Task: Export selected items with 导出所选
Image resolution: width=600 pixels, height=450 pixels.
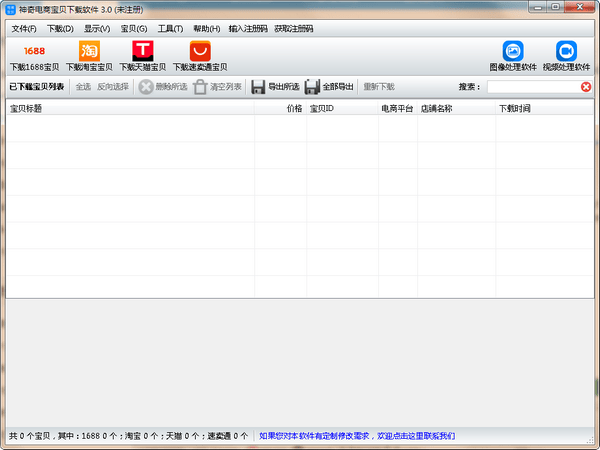Action: pos(274,87)
